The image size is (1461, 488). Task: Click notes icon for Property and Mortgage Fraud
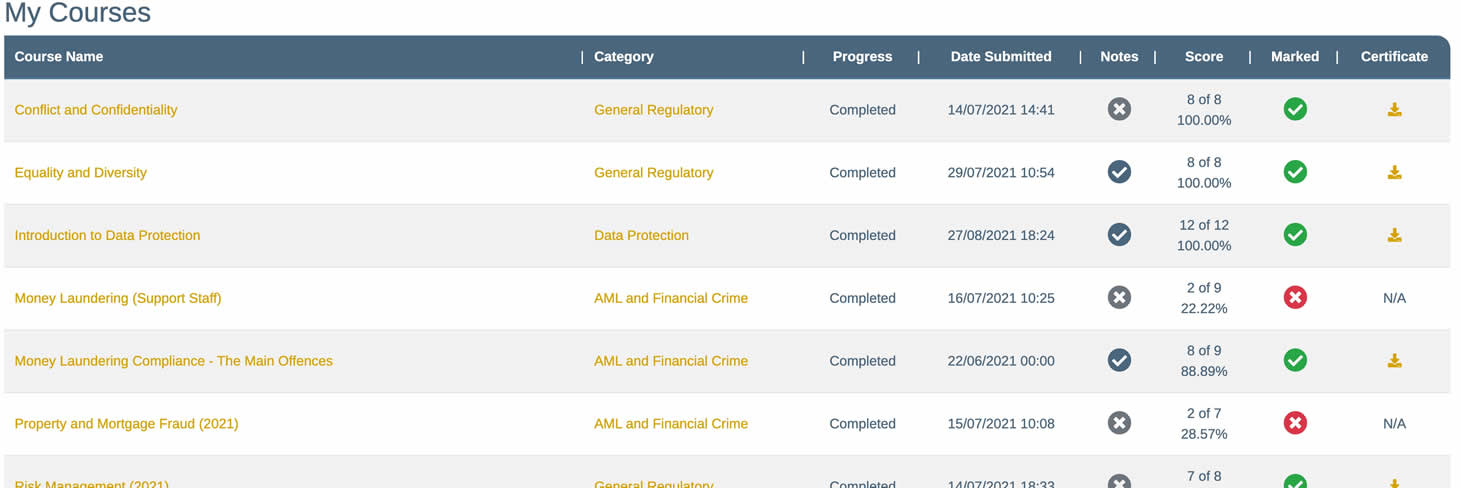tap(1119, 424)
